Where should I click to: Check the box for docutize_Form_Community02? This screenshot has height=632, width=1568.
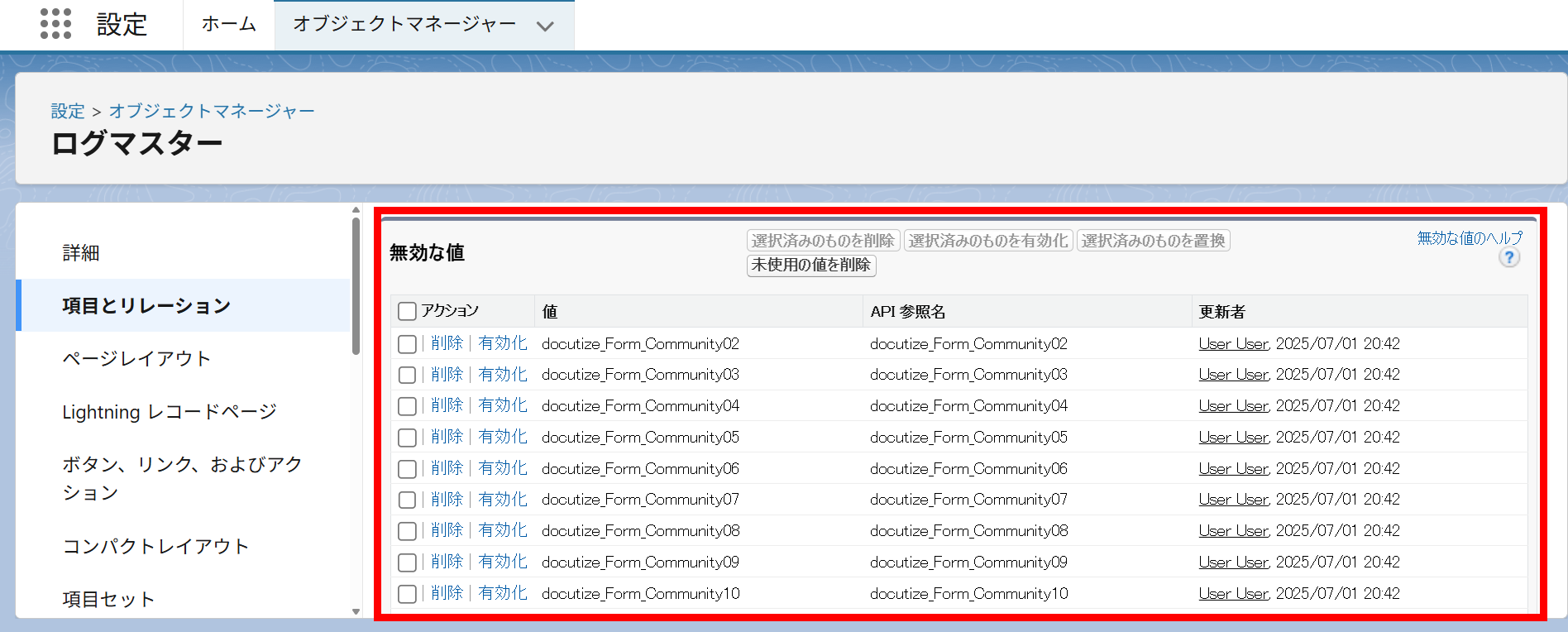(407, 344)
